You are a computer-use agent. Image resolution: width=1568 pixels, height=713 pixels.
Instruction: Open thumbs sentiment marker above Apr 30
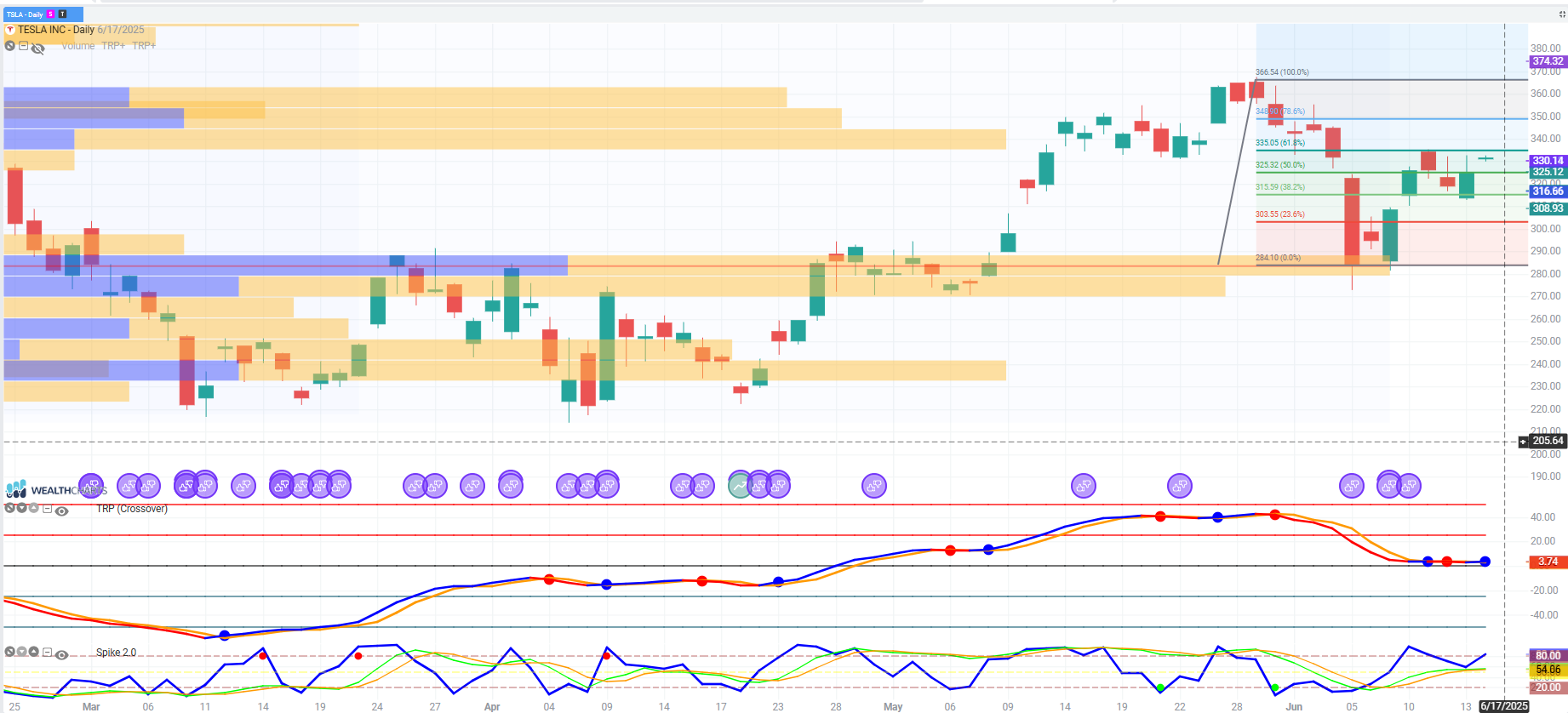coord(874,486)
